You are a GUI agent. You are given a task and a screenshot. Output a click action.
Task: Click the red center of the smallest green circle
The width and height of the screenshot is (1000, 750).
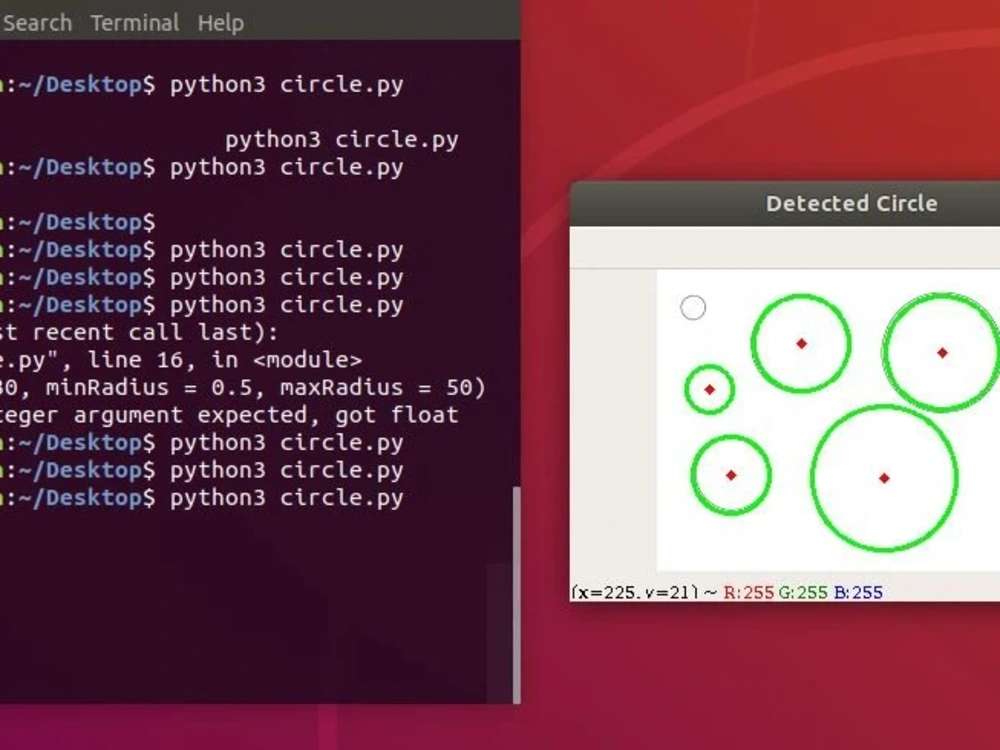[710, 390]
